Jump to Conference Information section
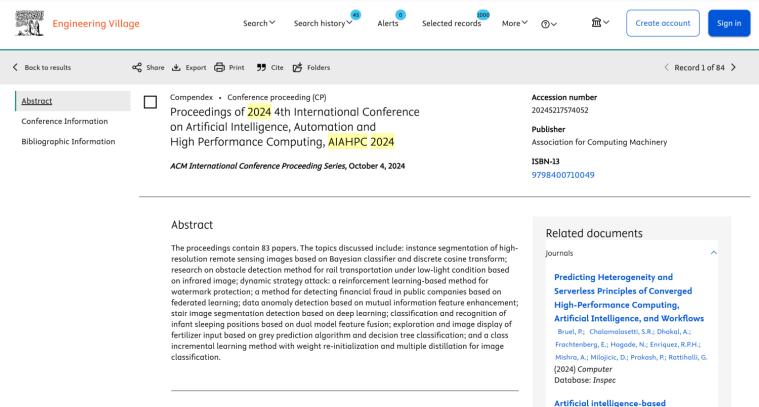 [65, 121]
